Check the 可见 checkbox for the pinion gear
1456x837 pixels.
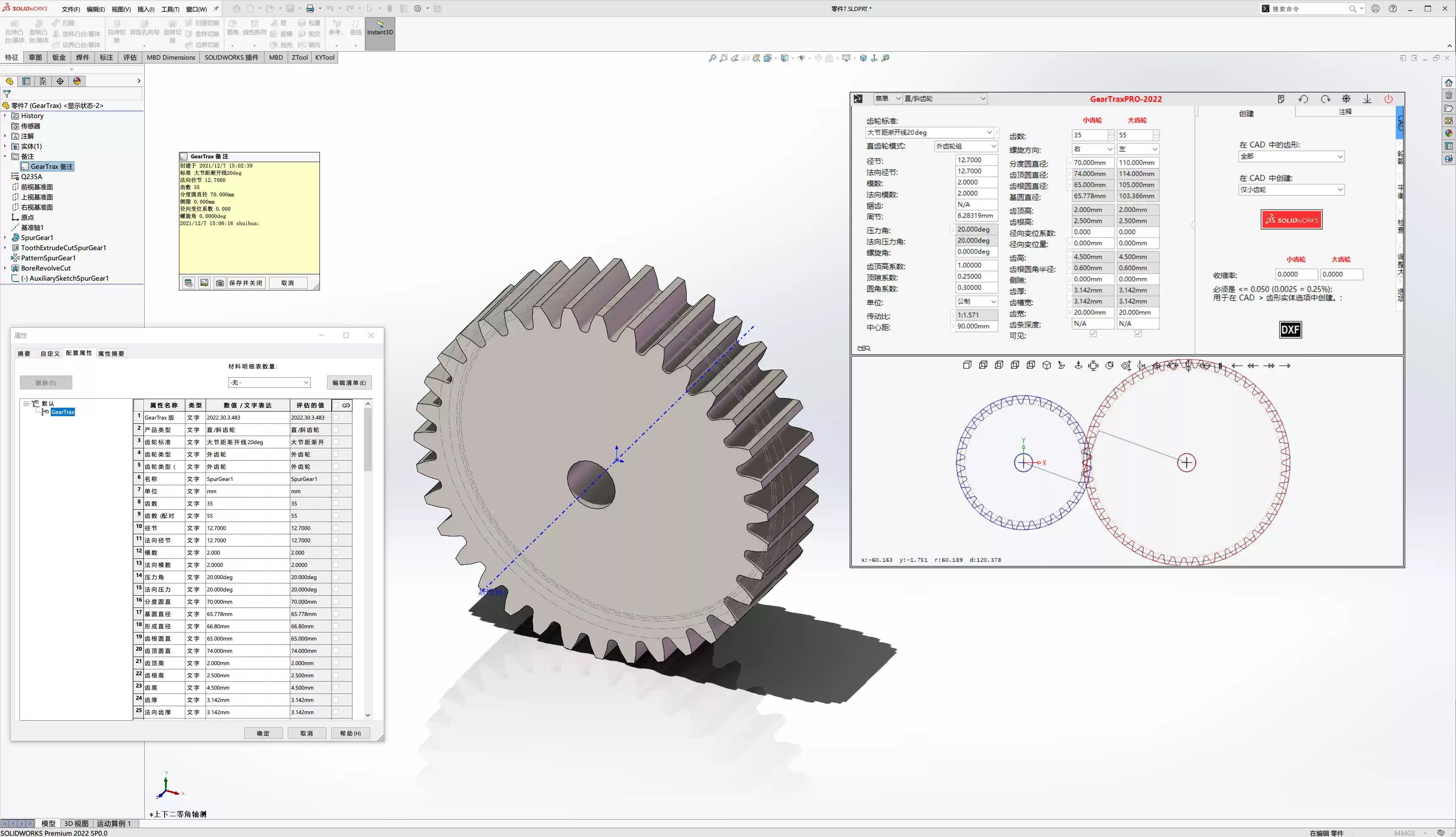click(1093, 334)
